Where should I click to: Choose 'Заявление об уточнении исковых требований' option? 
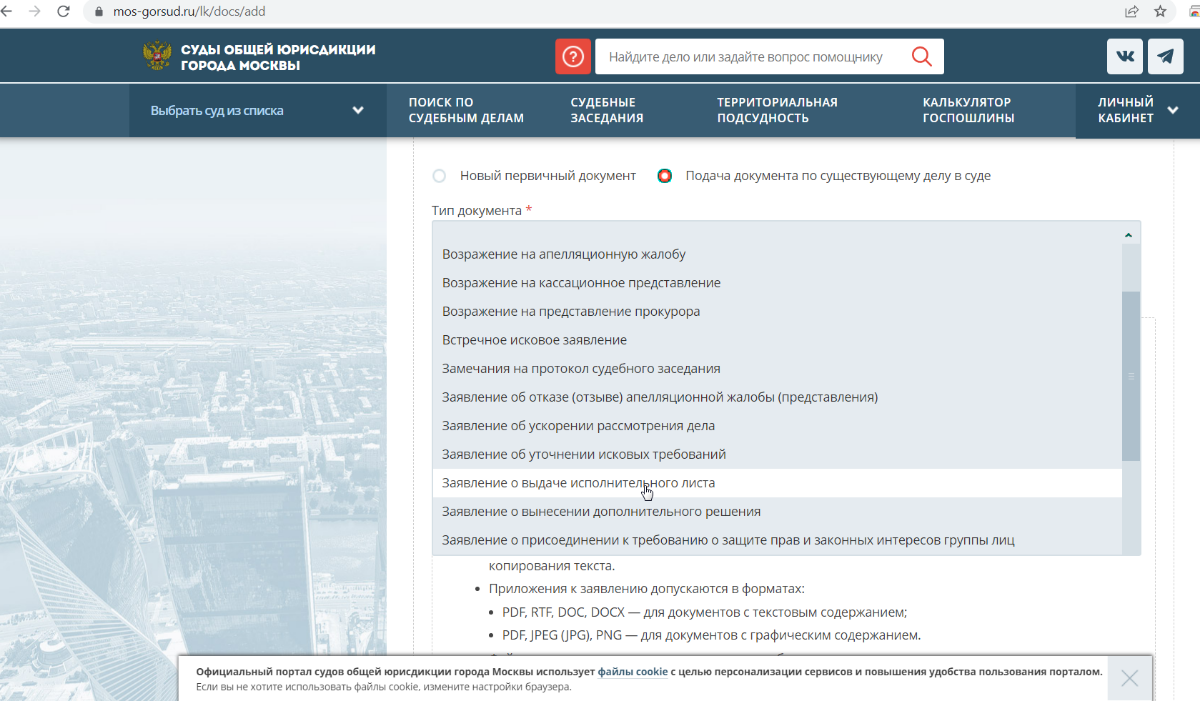click(777, 454)
